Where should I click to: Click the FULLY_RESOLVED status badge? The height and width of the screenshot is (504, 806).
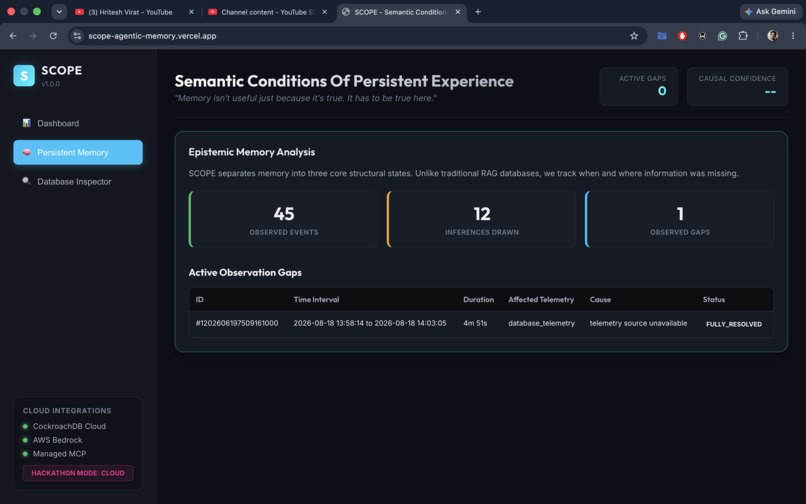coord(734,324)
